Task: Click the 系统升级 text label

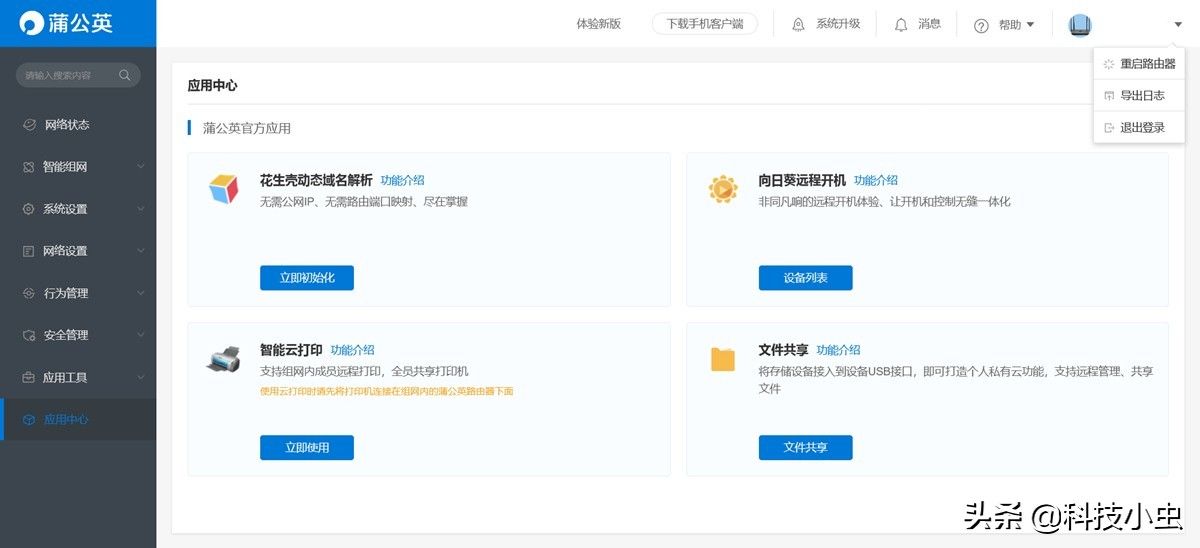Action: click(x=838, y=24)
